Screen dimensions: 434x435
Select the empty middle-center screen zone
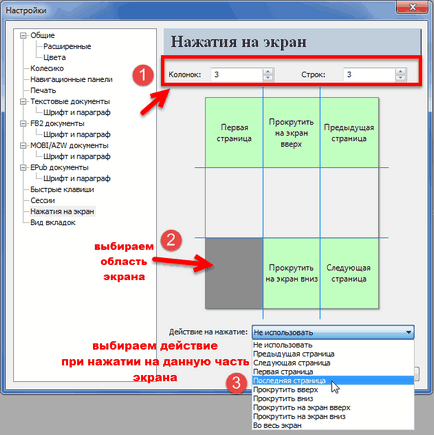click(291, 203)
